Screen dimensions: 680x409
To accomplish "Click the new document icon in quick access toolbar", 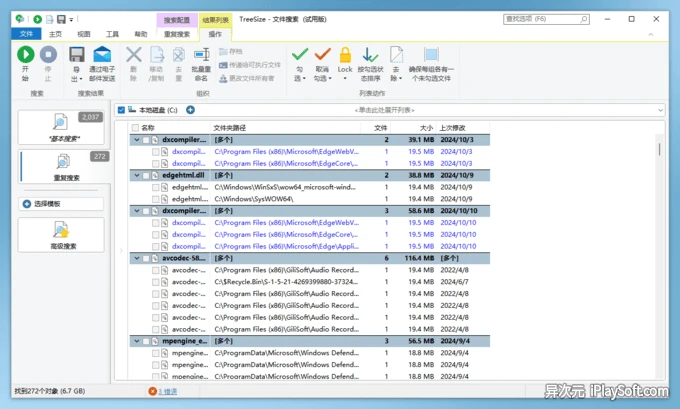I will [x=49, y=19].
